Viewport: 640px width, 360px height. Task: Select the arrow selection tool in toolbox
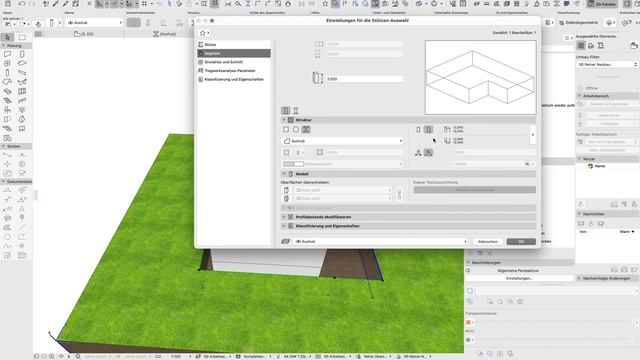7,37
